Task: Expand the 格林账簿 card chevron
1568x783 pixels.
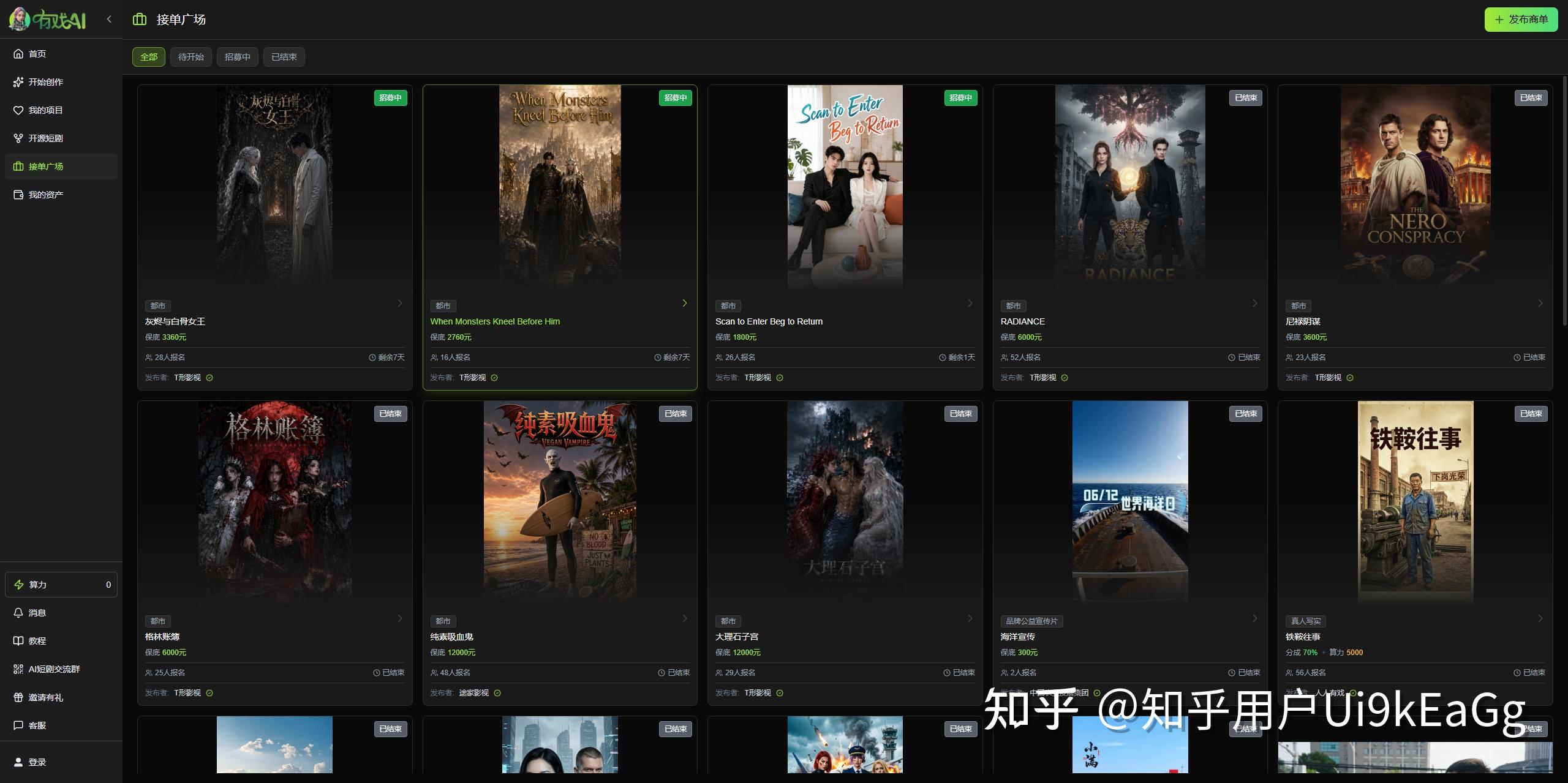Action: pos(400,618)
